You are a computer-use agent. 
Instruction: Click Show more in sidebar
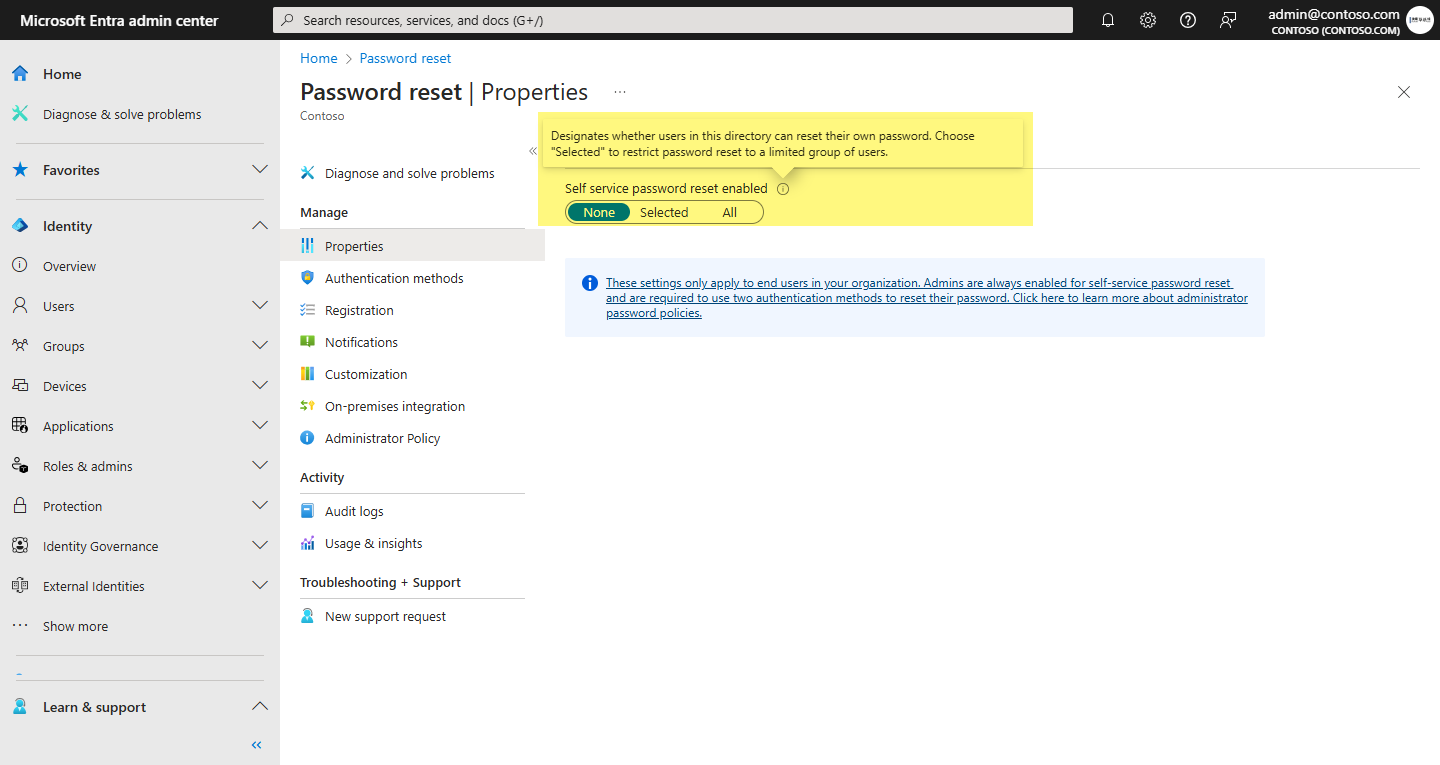[x=75, y=626]
